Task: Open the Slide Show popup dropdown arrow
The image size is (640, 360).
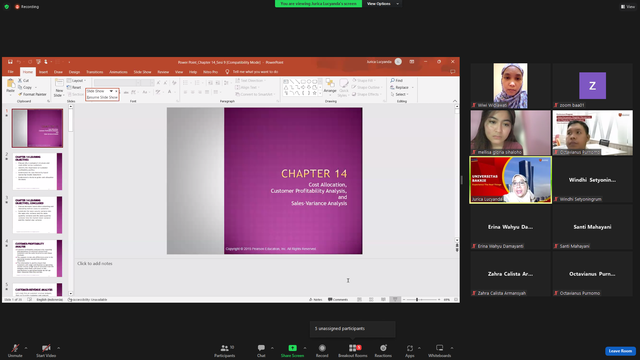Action: click(111, 91)
